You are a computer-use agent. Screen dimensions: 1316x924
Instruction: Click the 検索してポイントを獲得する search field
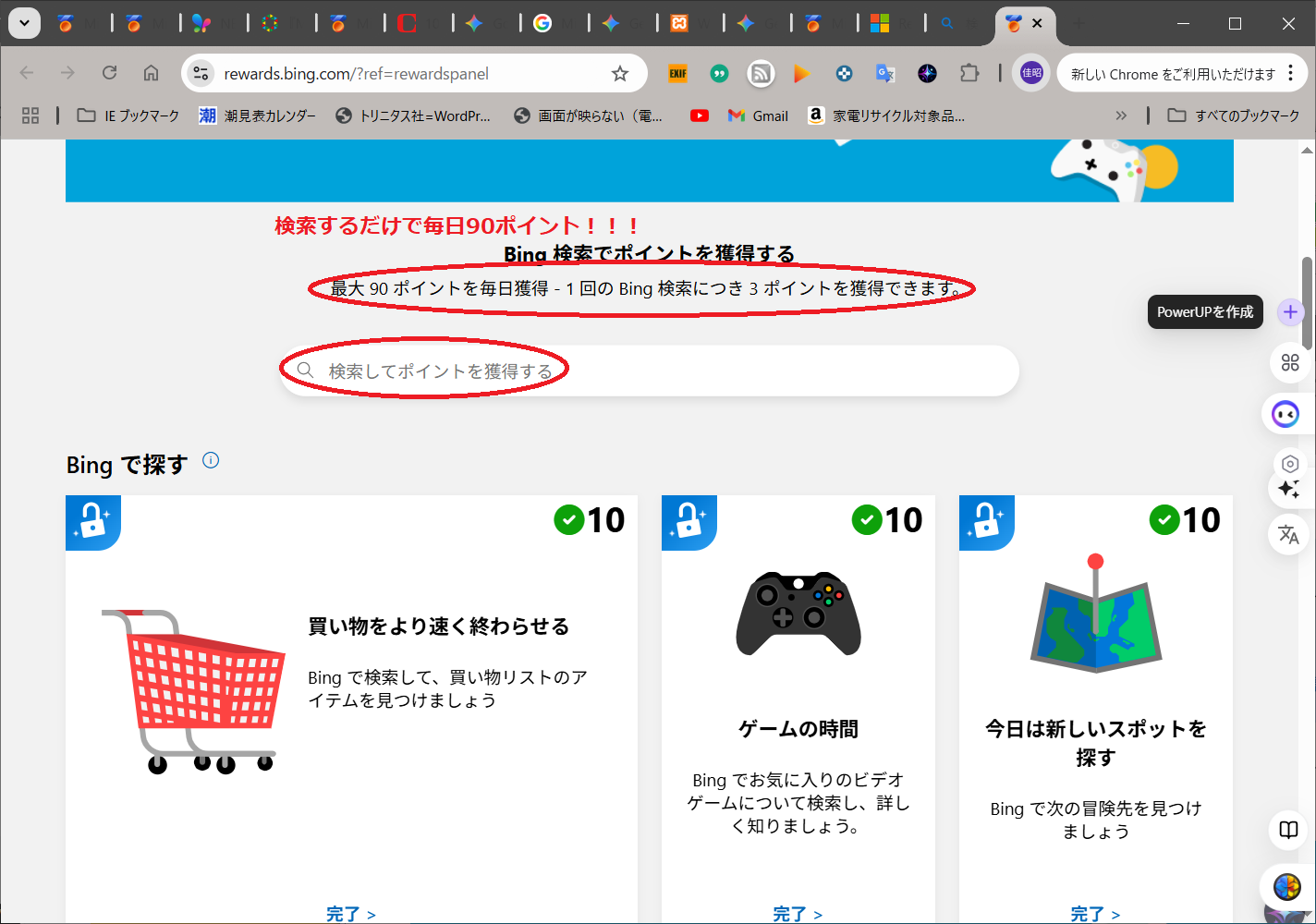point(649,371)
